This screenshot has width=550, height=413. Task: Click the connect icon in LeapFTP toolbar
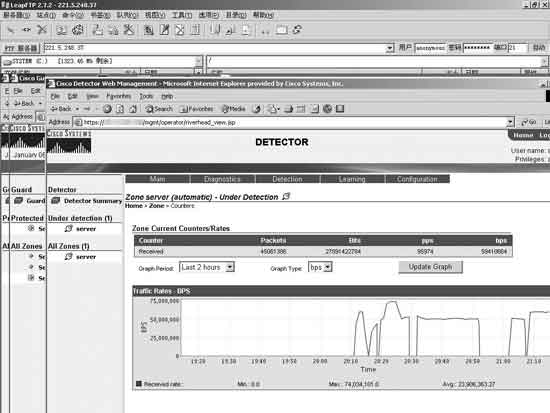[x=11, y=30]
